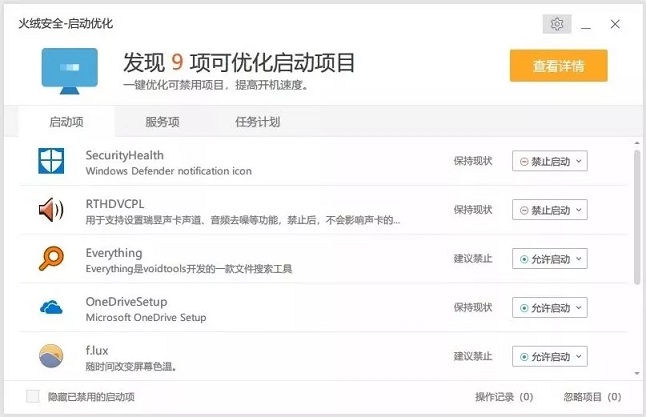This screenshot has width=646, height=417.
Task: Check 隐藏已禁用的启动项 checkbox
Action: tap(33, 396)
